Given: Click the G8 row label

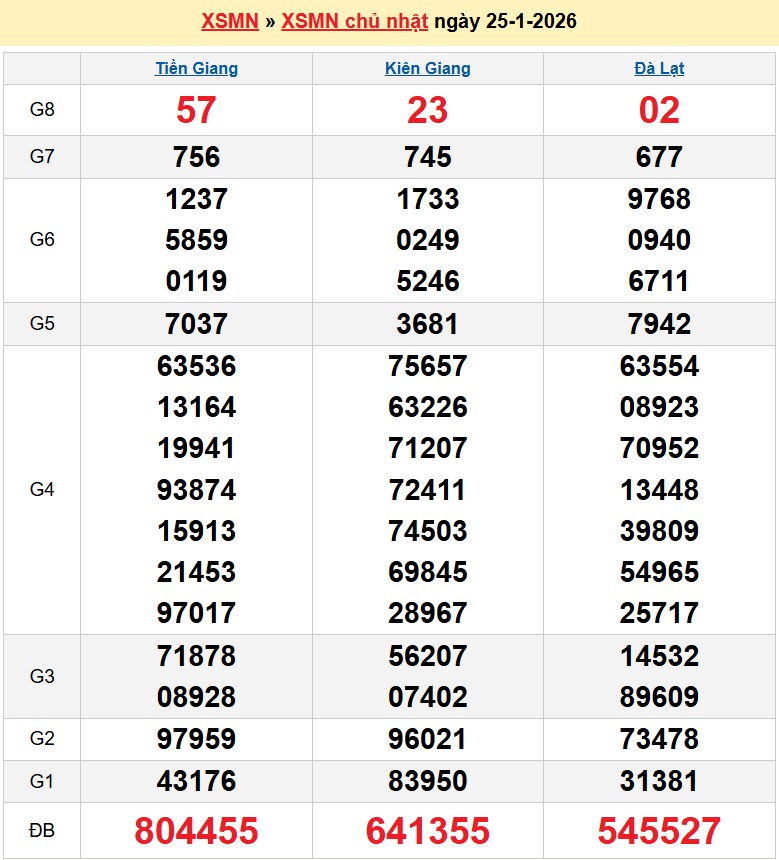Looking at the screenshot, I should [x=42, y=110].
